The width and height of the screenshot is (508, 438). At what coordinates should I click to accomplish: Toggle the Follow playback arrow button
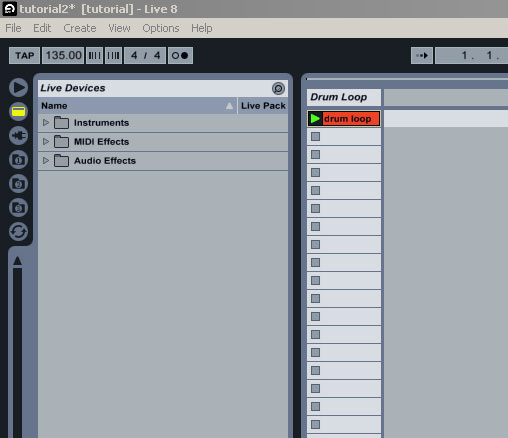point(422,55)
